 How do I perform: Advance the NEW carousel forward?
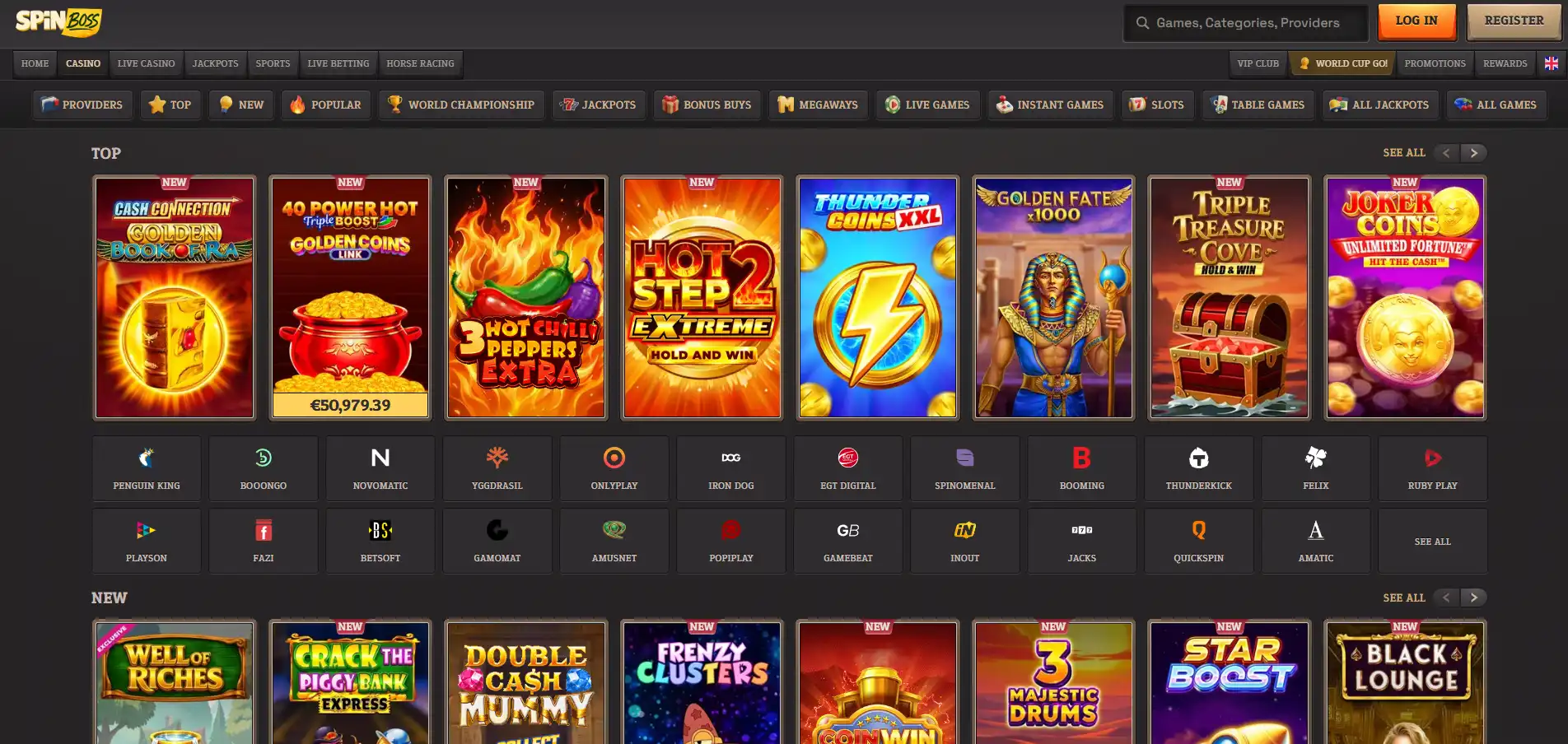1474,598
